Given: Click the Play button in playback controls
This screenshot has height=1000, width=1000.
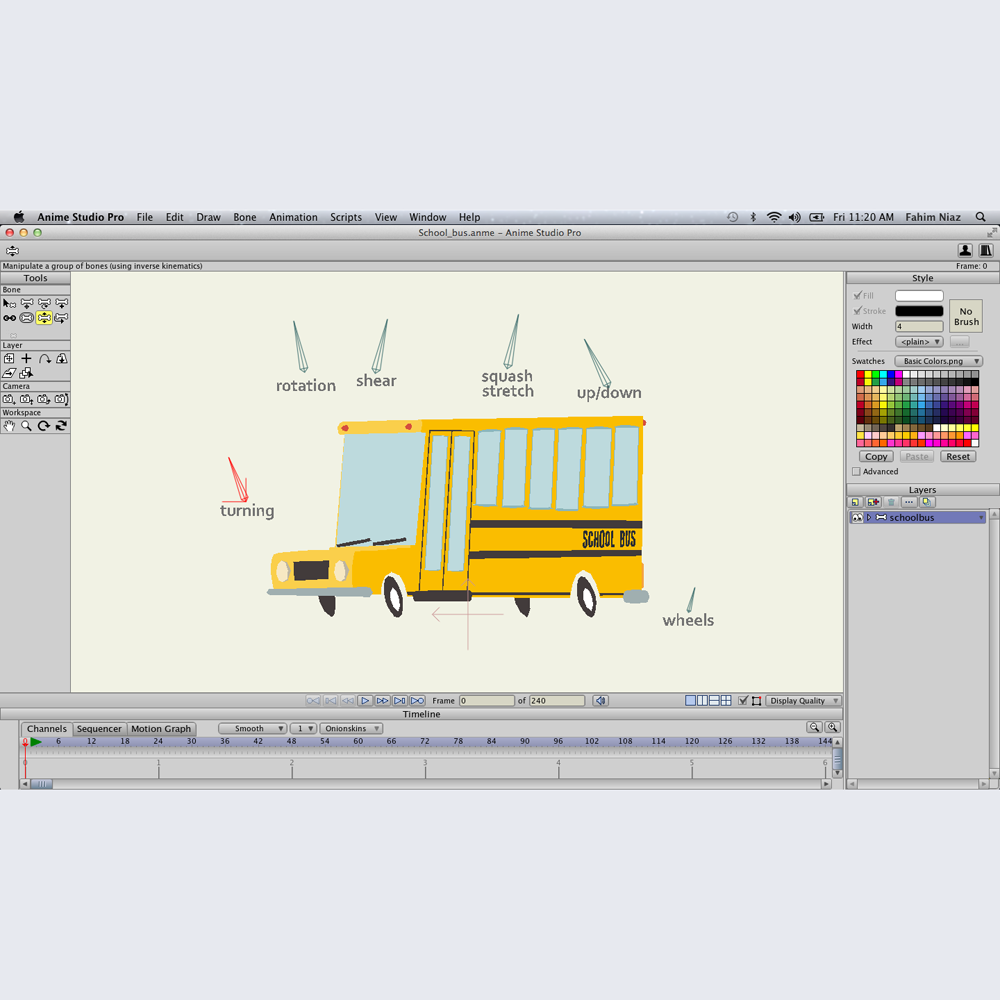Looking at the screenshot, I should tap(365, 700).
